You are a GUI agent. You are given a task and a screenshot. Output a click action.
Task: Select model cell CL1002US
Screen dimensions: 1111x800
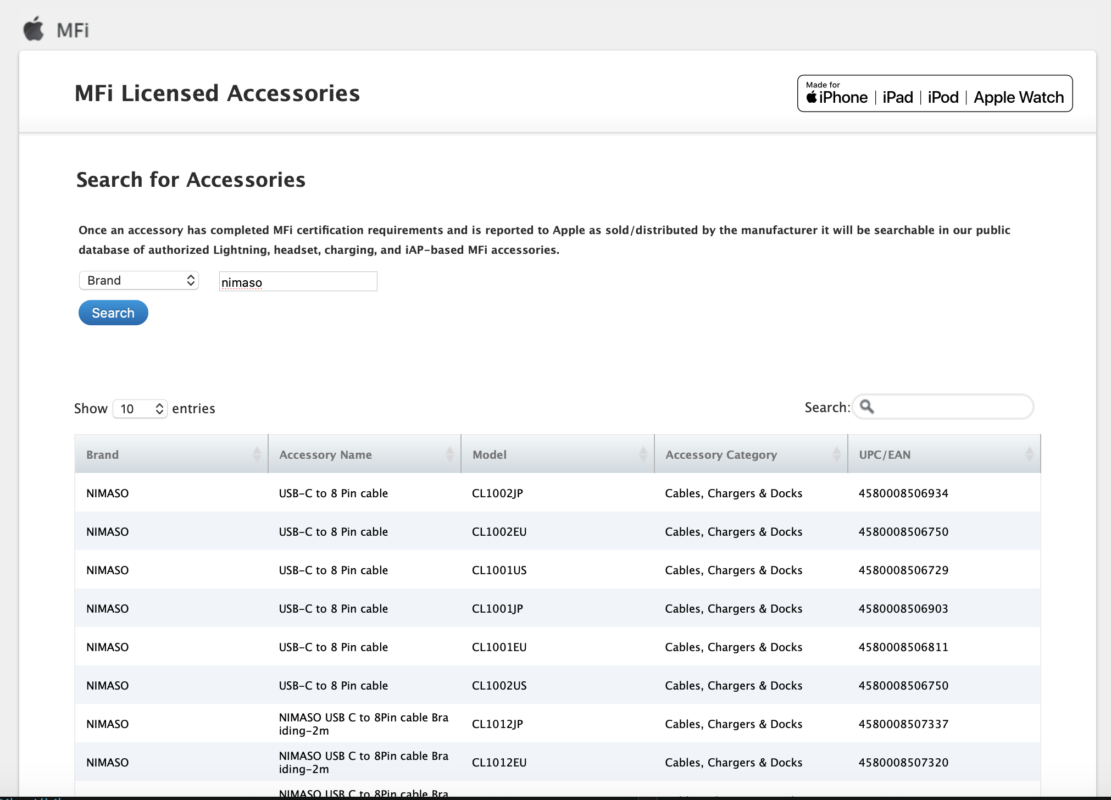(x=499, y=685)
